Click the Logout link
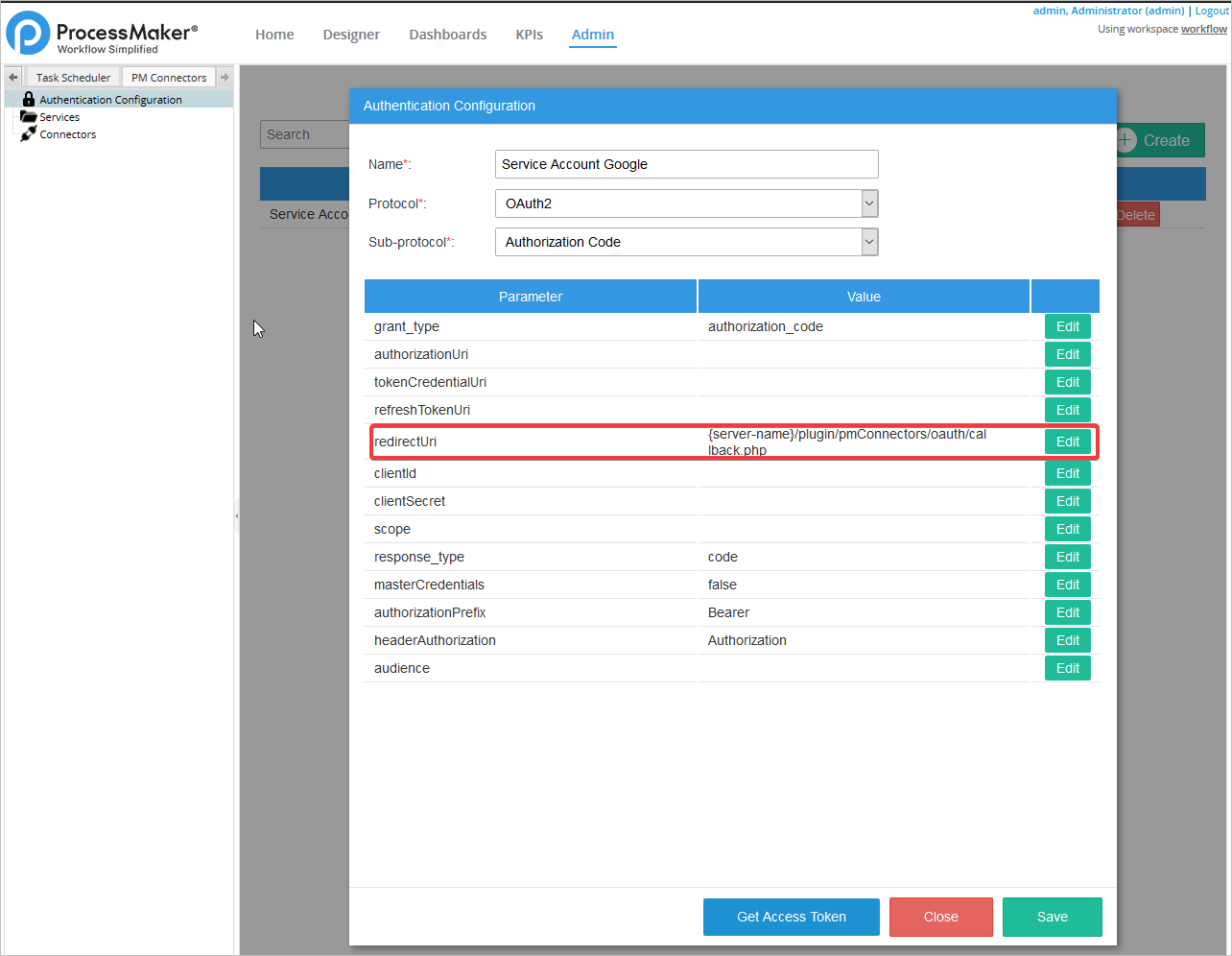The width and height of the screenshot is (1232, 956). (1212, 11)
